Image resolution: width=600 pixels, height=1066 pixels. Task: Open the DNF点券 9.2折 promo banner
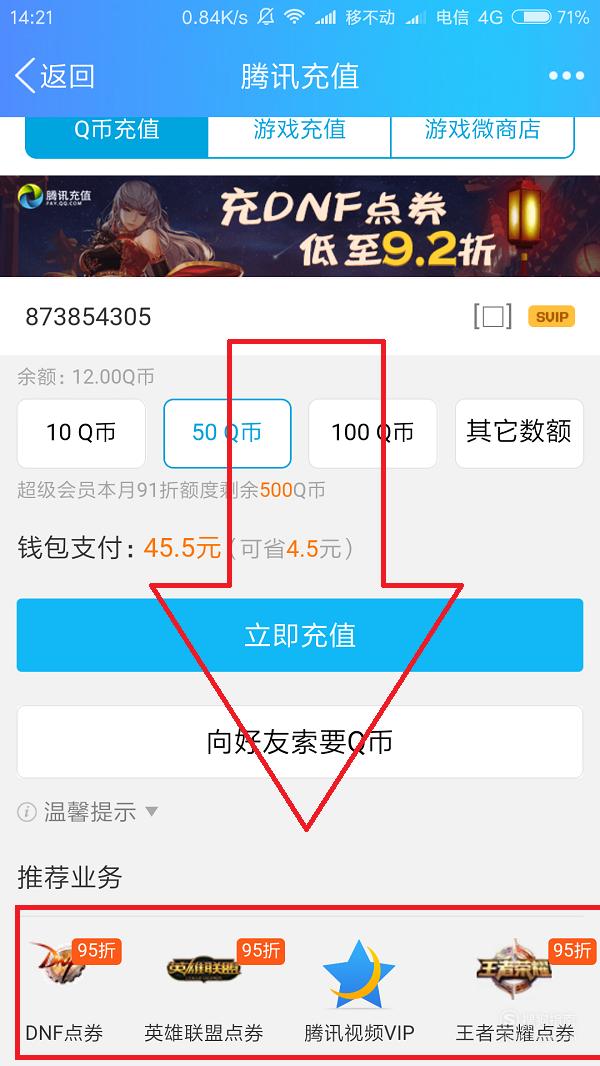[x=300, y=226]
